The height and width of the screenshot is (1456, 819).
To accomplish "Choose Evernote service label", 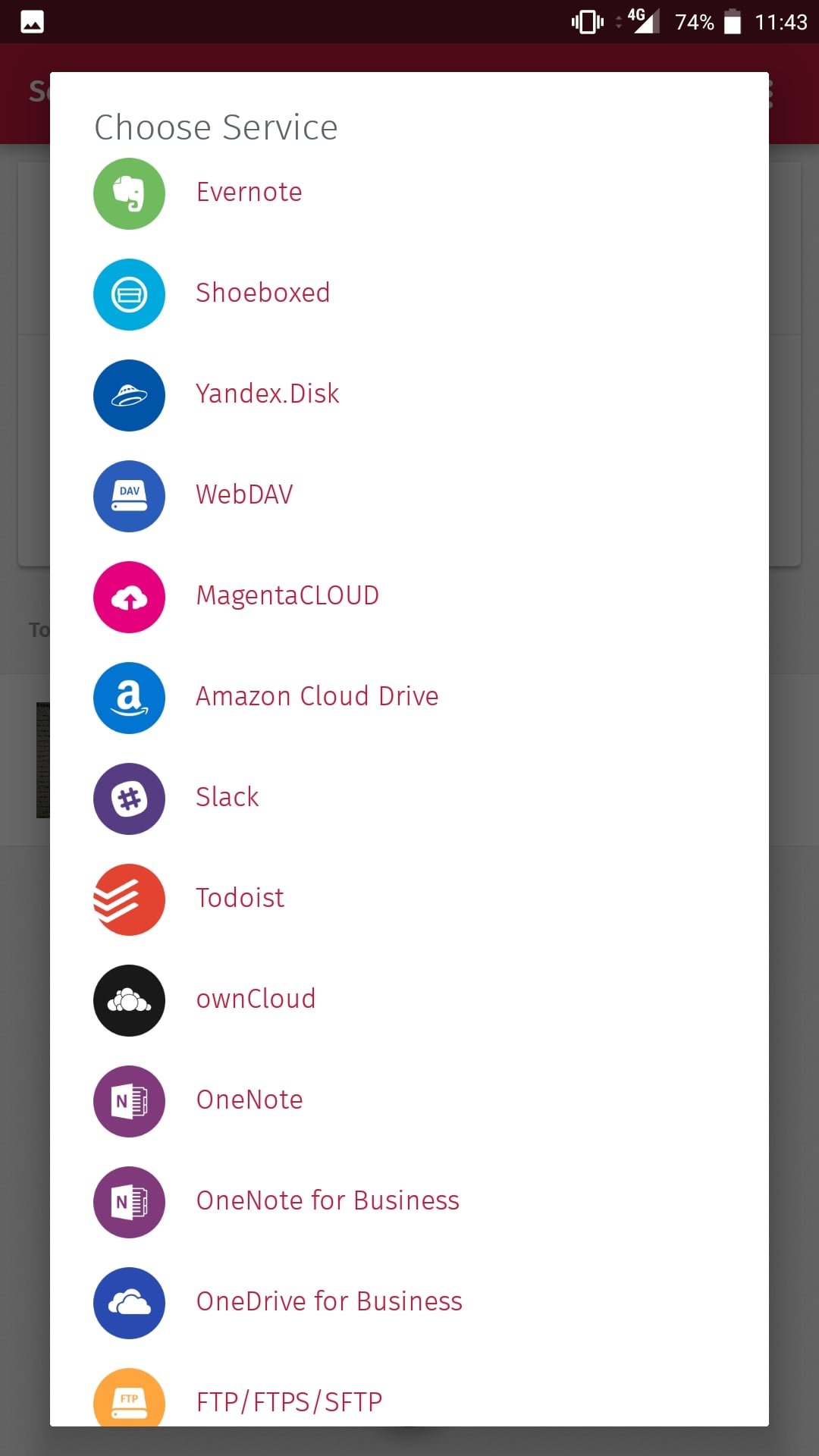I will pos(249,193).
